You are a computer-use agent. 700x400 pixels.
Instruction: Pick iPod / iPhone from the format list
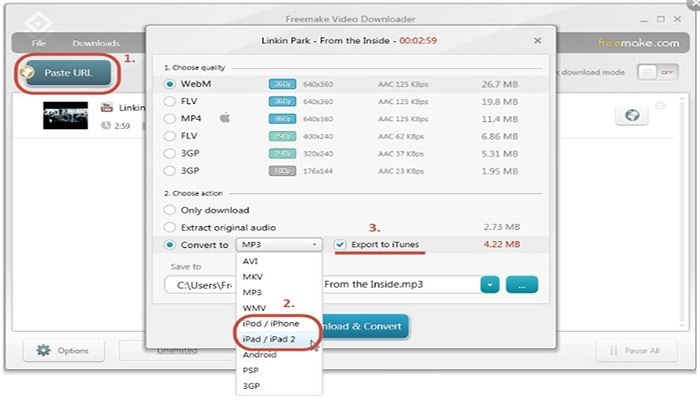click(279, 324)
